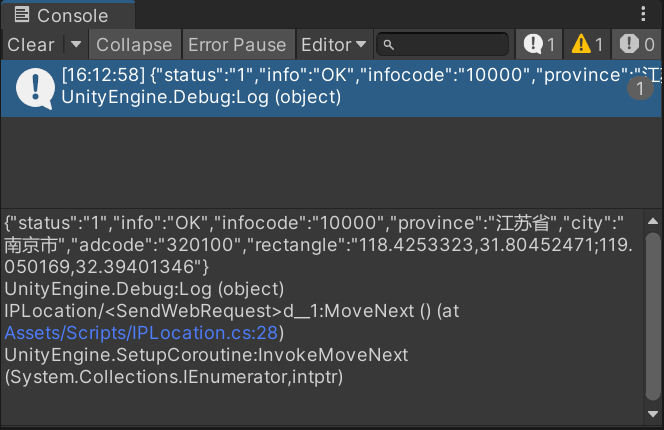Click the details pane vertical scrollbar thumb

(653, 316)
